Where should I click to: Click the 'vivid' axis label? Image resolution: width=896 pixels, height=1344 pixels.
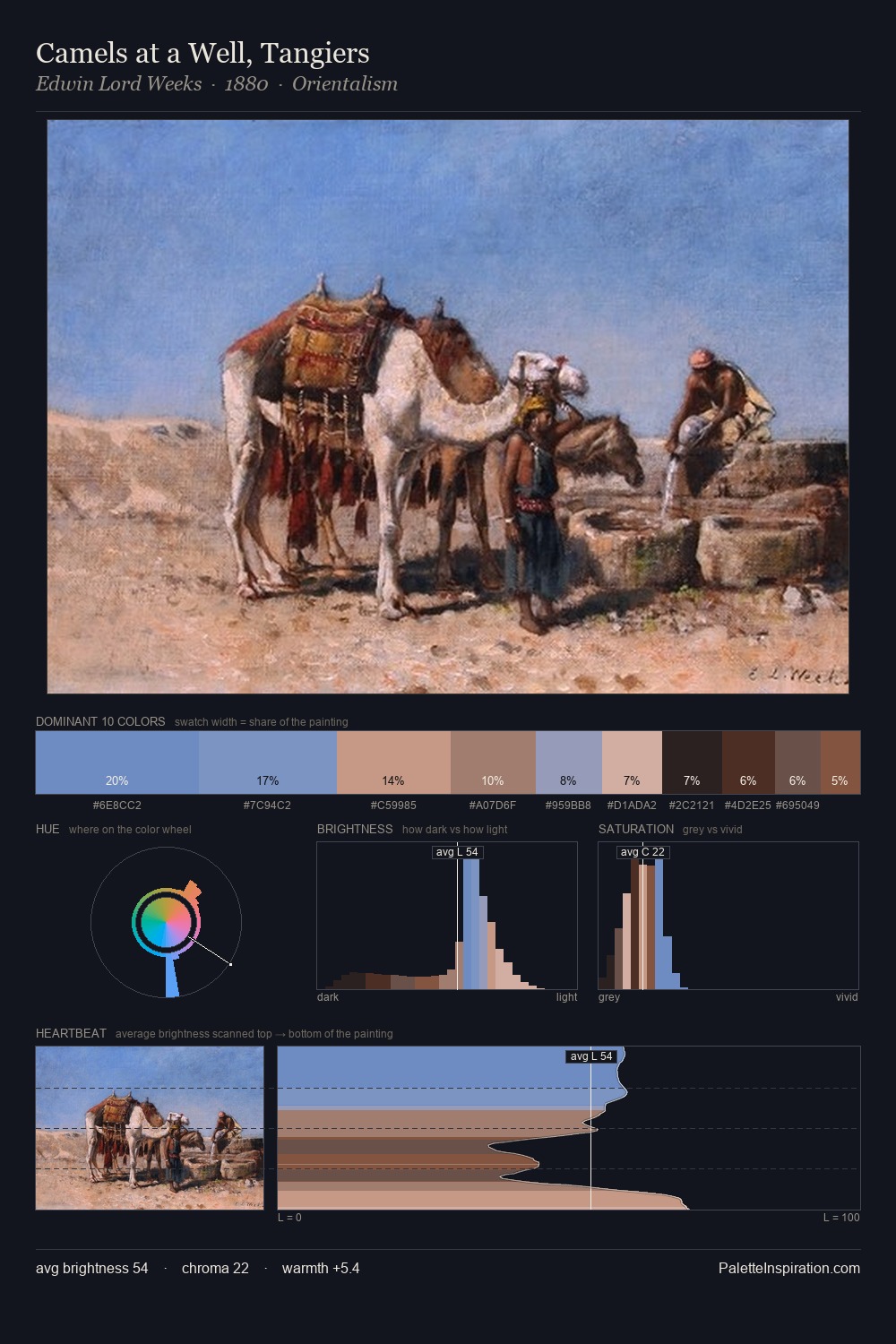coord(847,997)
